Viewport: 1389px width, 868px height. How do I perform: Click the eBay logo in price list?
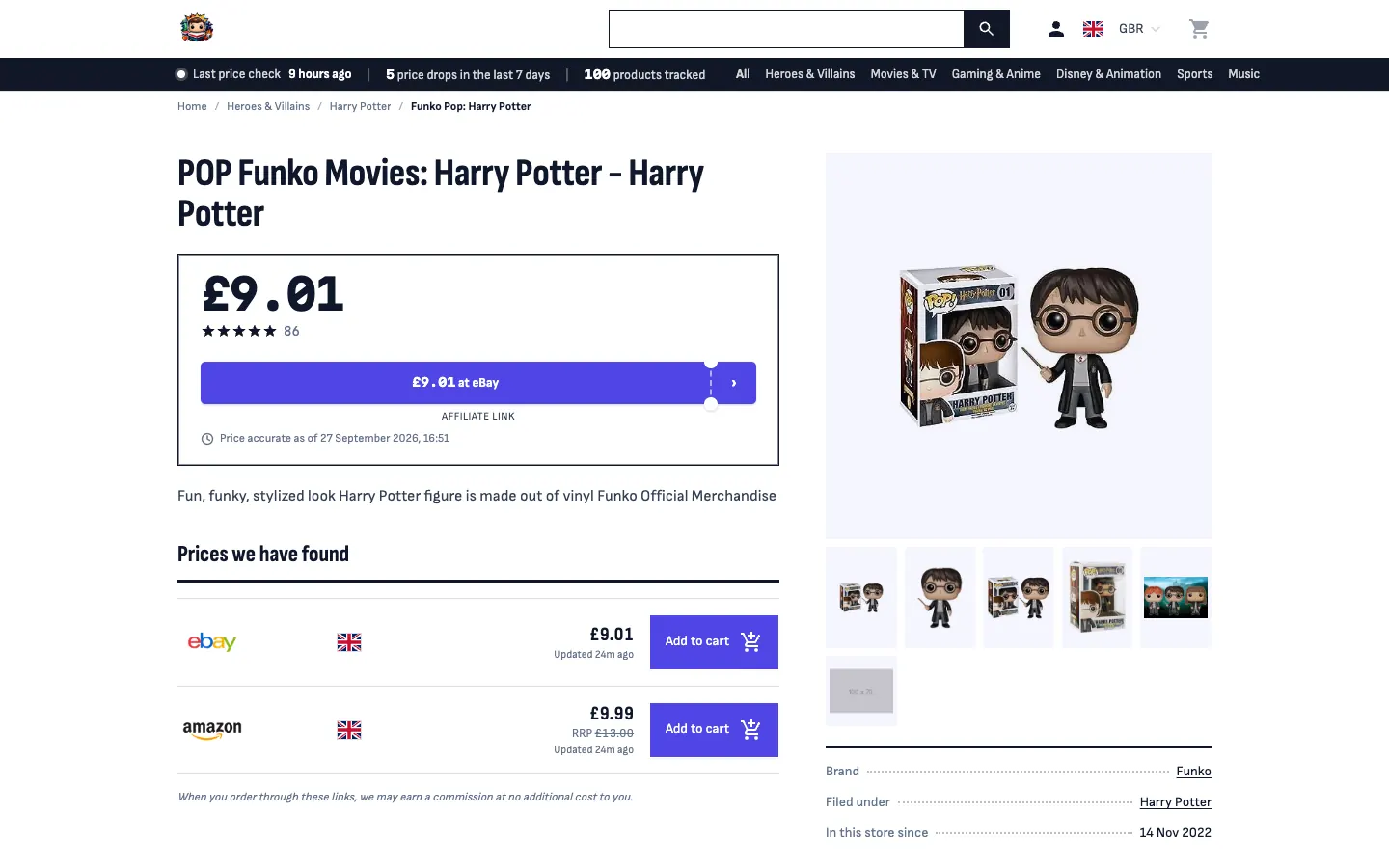tap(212, 642)
